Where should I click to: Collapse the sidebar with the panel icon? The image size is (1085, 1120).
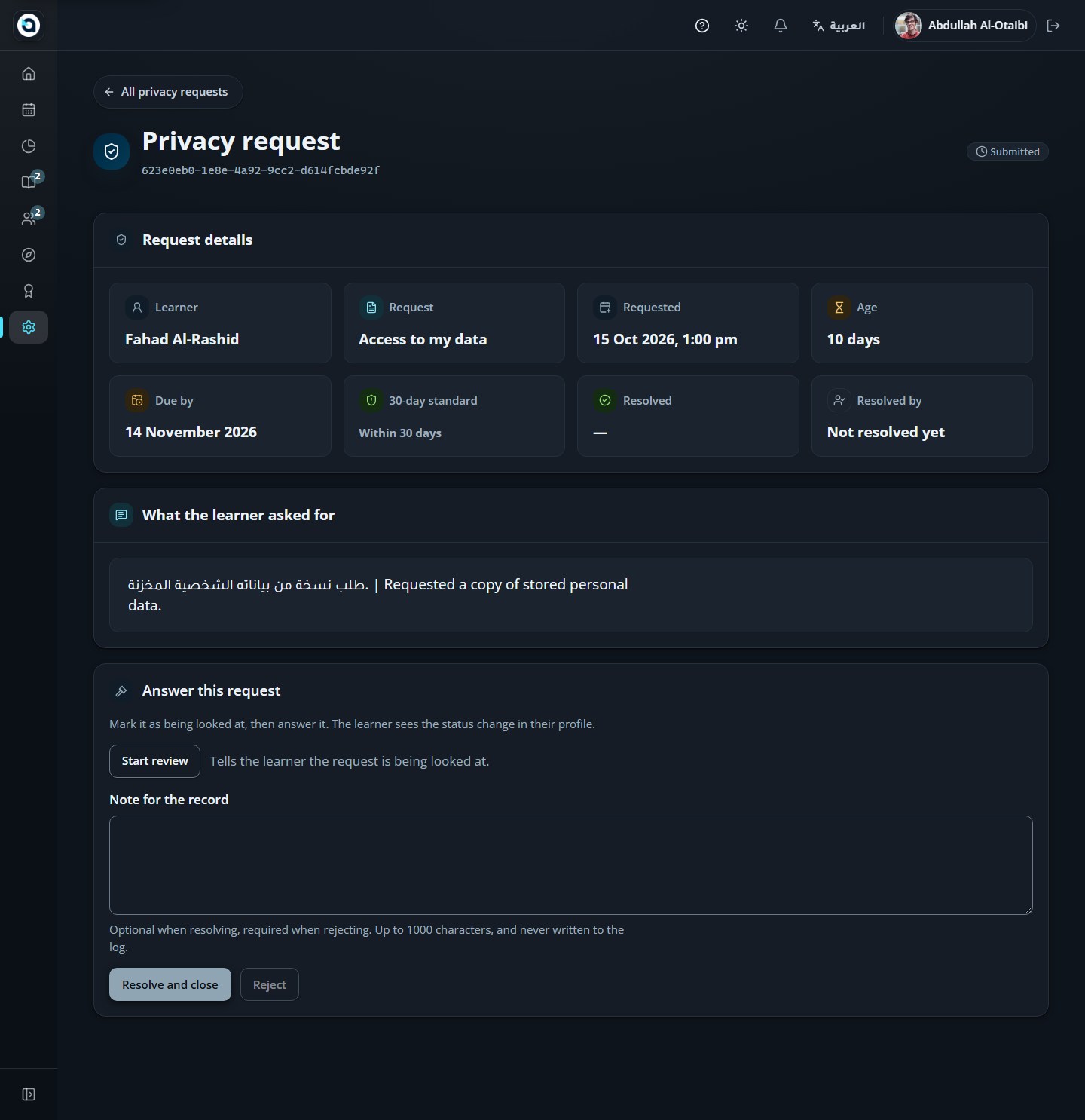29,1094
